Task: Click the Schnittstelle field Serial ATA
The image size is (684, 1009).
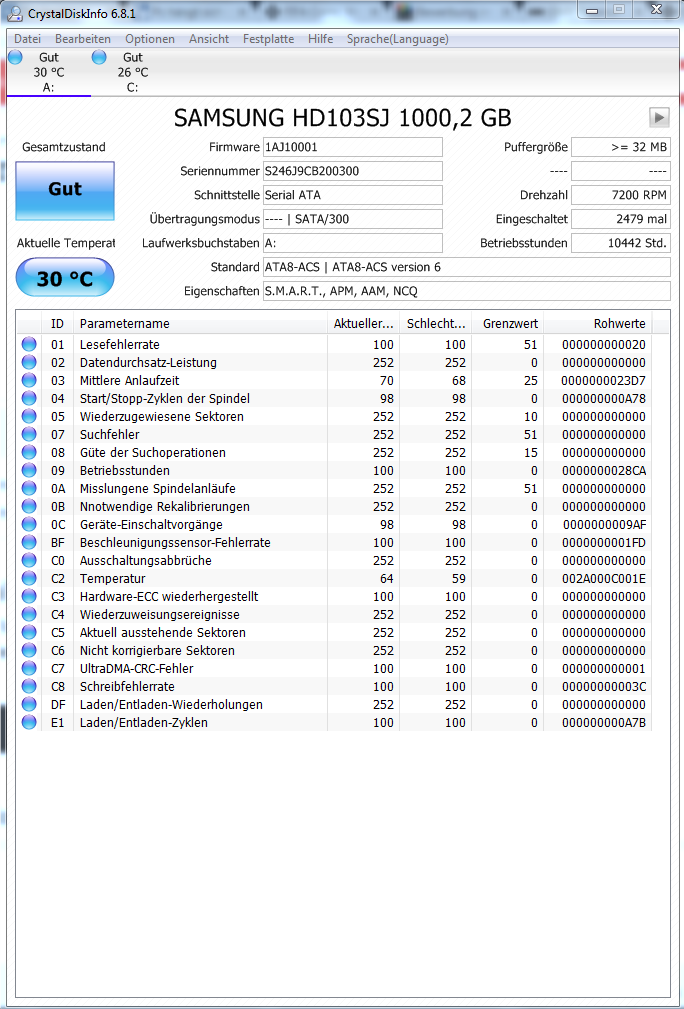Action: tap(353, 195)
